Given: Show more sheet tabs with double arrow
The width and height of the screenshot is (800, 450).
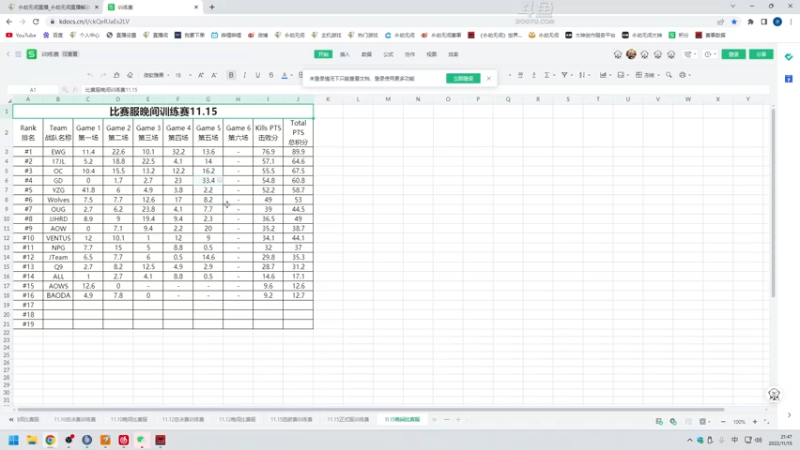Looking at the screenshot, I should point(435,419).
